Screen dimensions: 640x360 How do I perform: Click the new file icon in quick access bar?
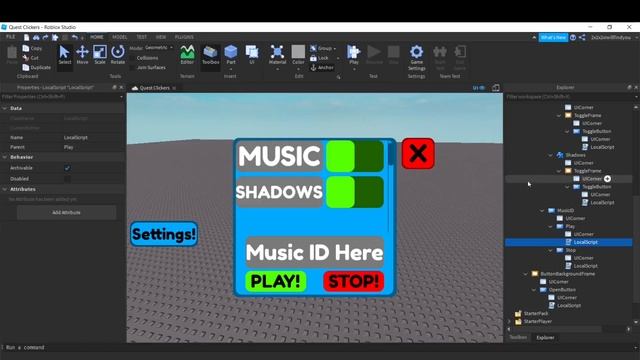(x=27, y=37)
